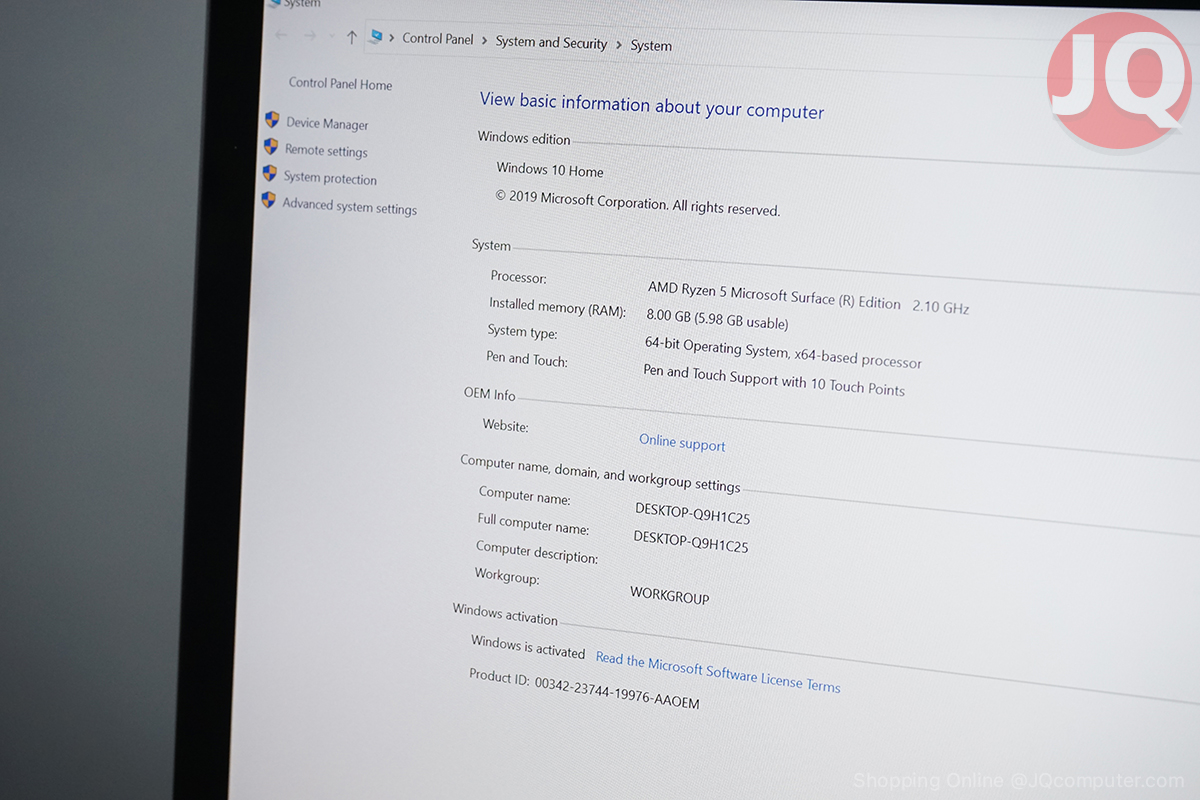Click the shield icon beside Remote settings
The height and width of the screenshot is (800, 1200).
[x=270, y=147]
